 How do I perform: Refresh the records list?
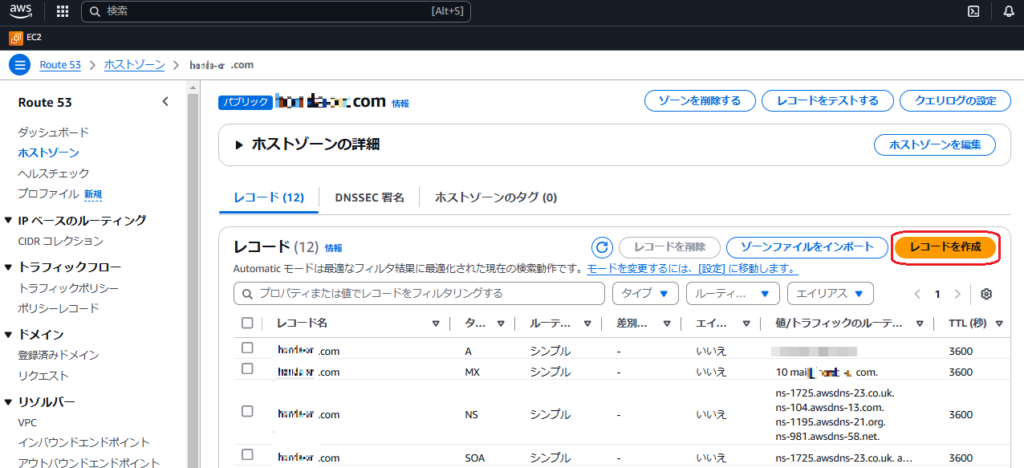click(x=602, y=247)
